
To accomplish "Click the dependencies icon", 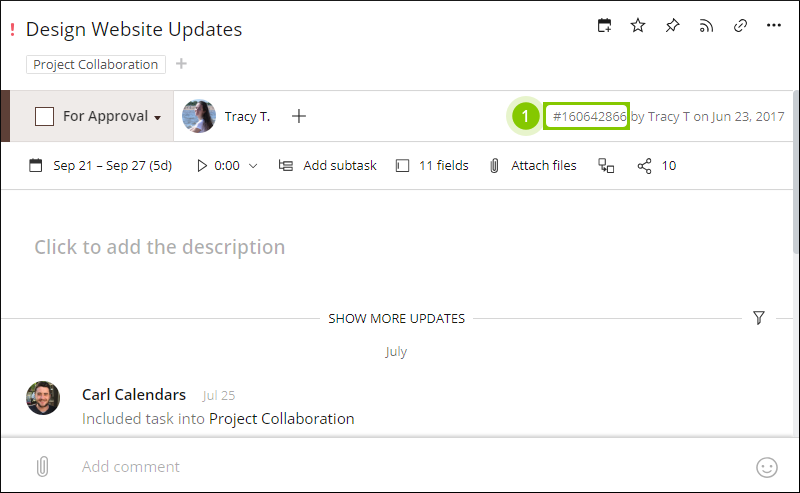I will tap(606, 166).
